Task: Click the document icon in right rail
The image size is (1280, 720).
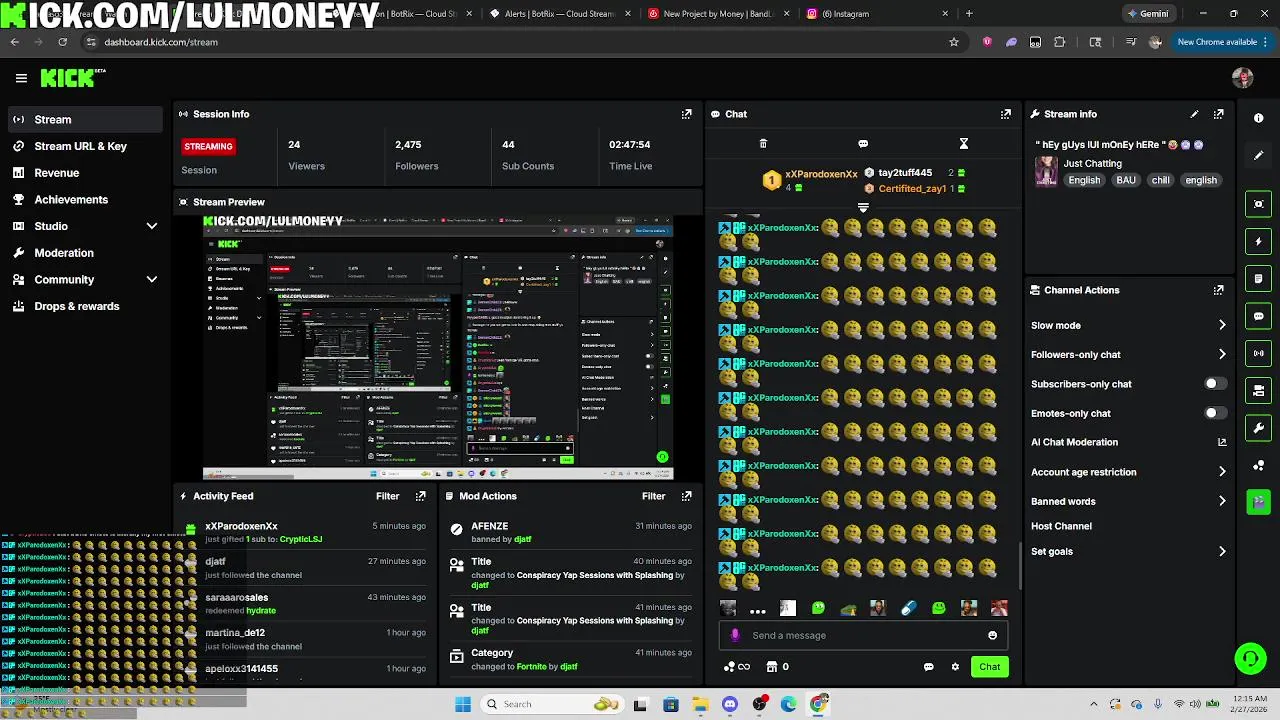Action: tap(1258, 279)
